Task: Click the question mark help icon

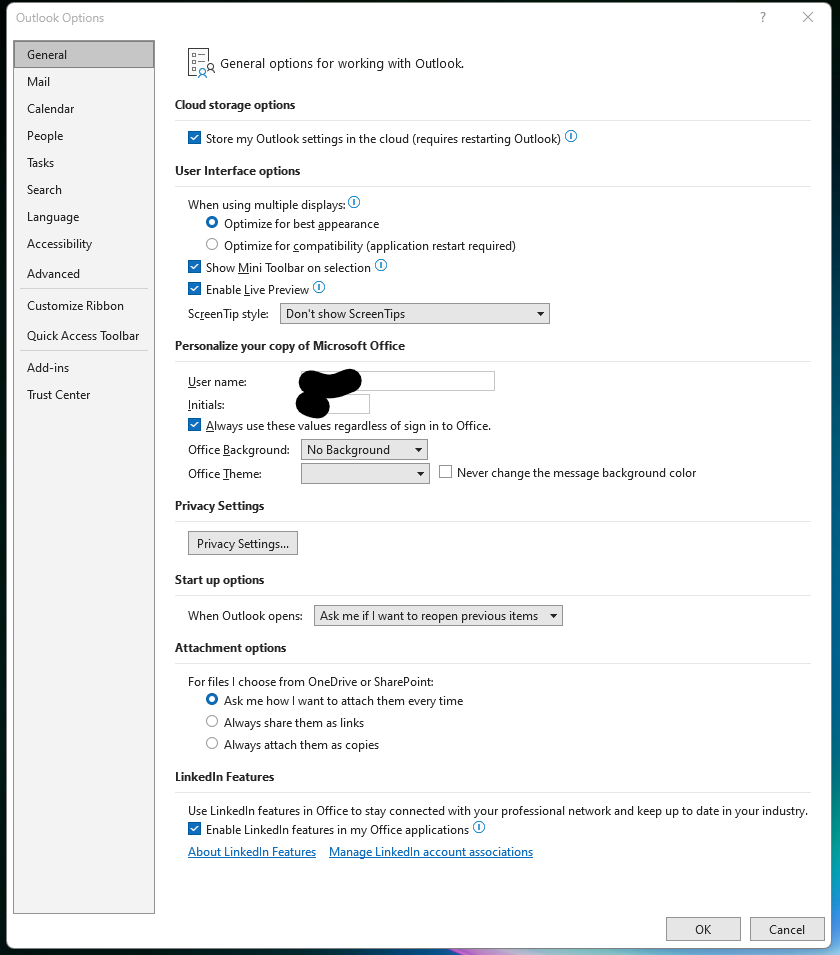Action: tap(763, 18)
